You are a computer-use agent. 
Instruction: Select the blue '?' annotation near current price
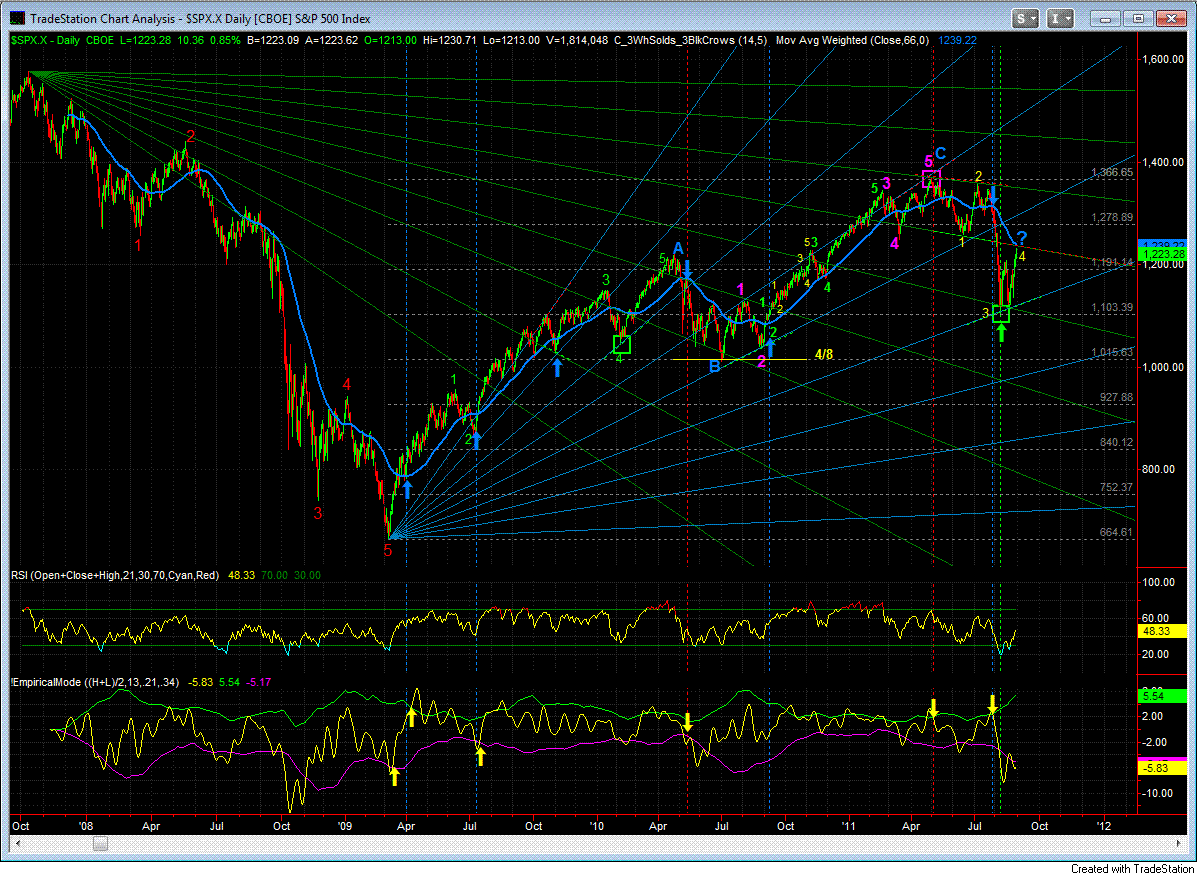1021,237
